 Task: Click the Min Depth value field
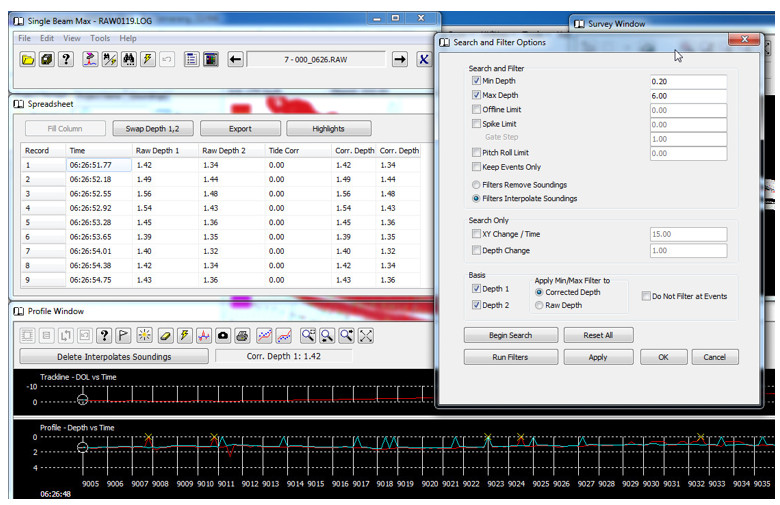pos(688,81)
